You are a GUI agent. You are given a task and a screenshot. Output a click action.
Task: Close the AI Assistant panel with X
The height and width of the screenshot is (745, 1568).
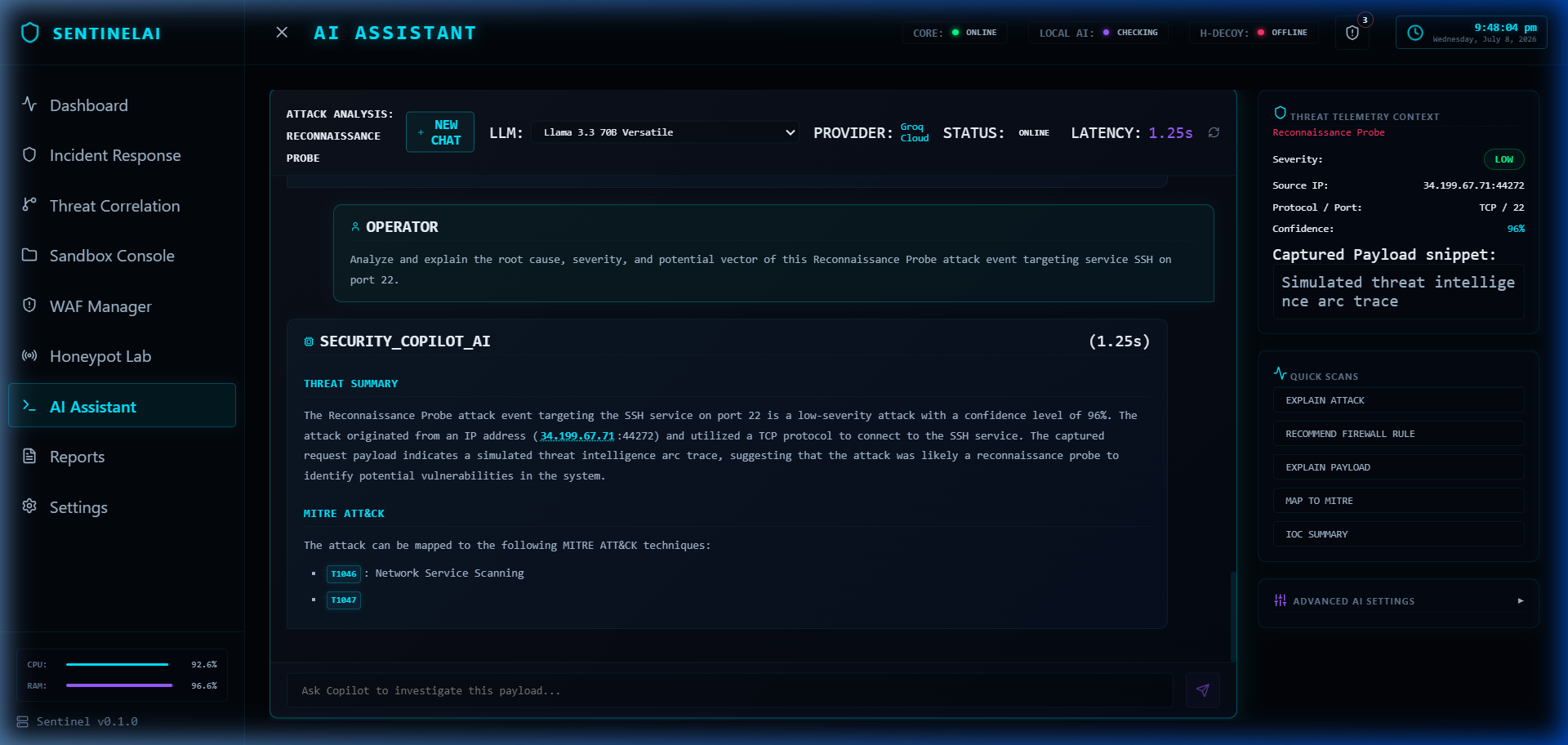coord(282,32)
